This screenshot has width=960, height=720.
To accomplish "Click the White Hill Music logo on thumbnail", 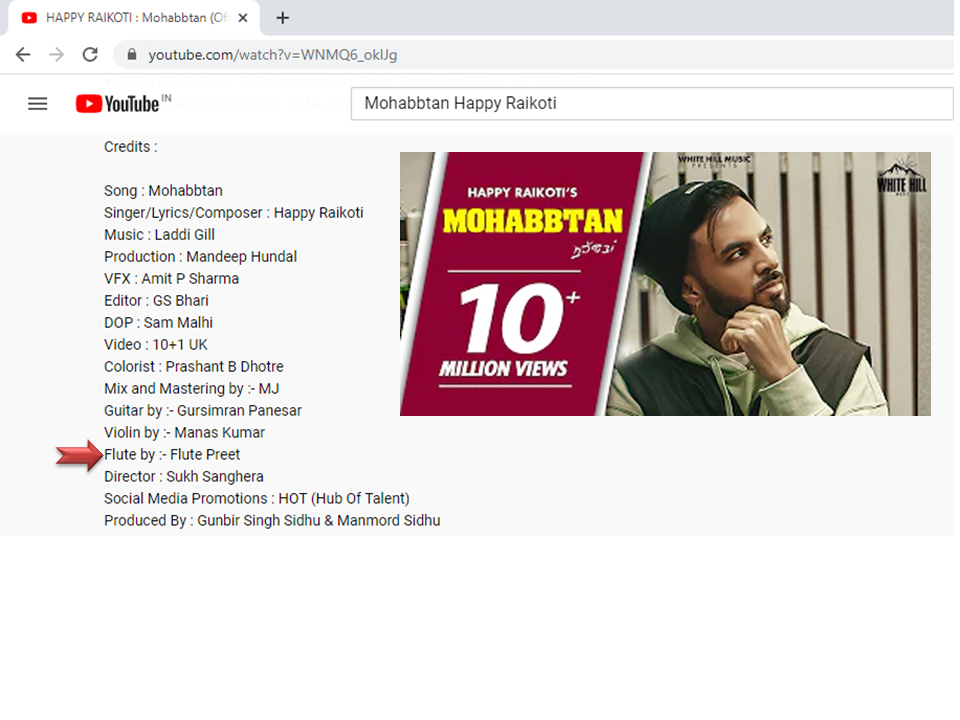I will (x=897, y=180).
